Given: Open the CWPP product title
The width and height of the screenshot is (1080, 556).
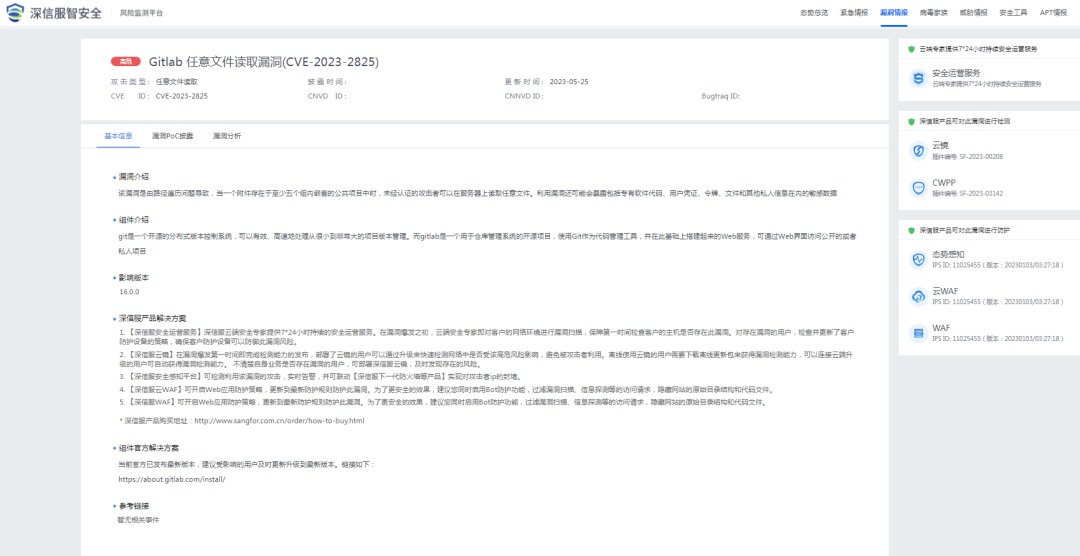Looking at the screenshot, I should point(944,183).
